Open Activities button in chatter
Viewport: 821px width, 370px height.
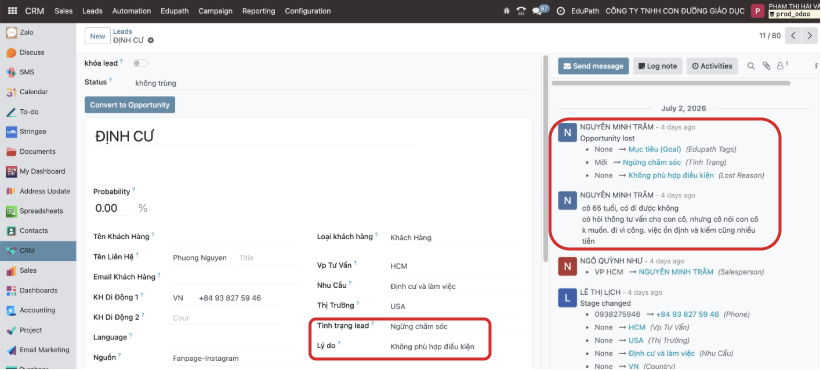712,66
